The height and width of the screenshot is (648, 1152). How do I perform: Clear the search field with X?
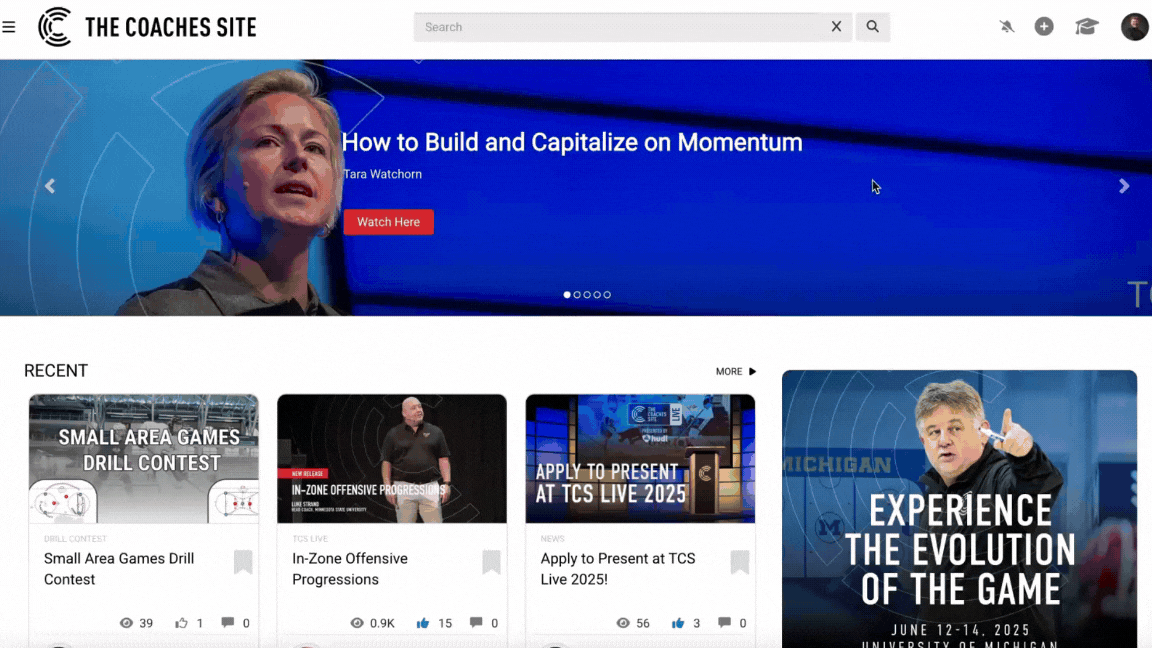836,27
